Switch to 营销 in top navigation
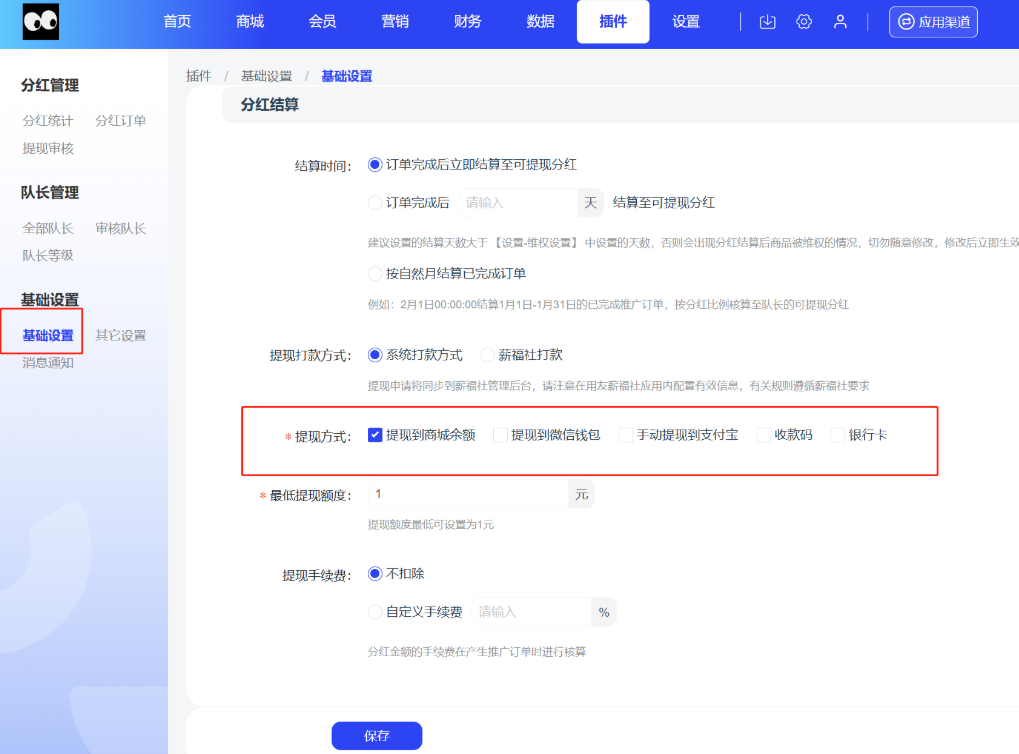The height and width of the screenshot is (754, 1019). click(x=395, y=22)
